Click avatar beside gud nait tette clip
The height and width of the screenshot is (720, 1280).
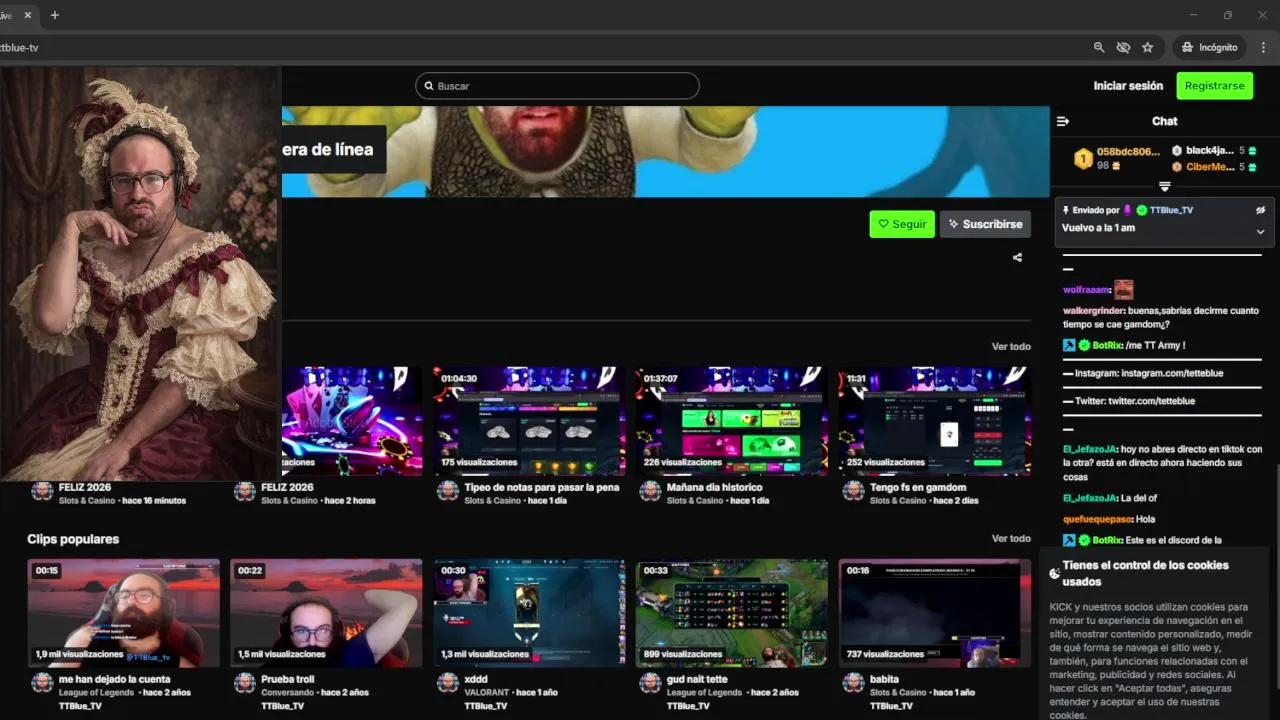tap(650, 683)
